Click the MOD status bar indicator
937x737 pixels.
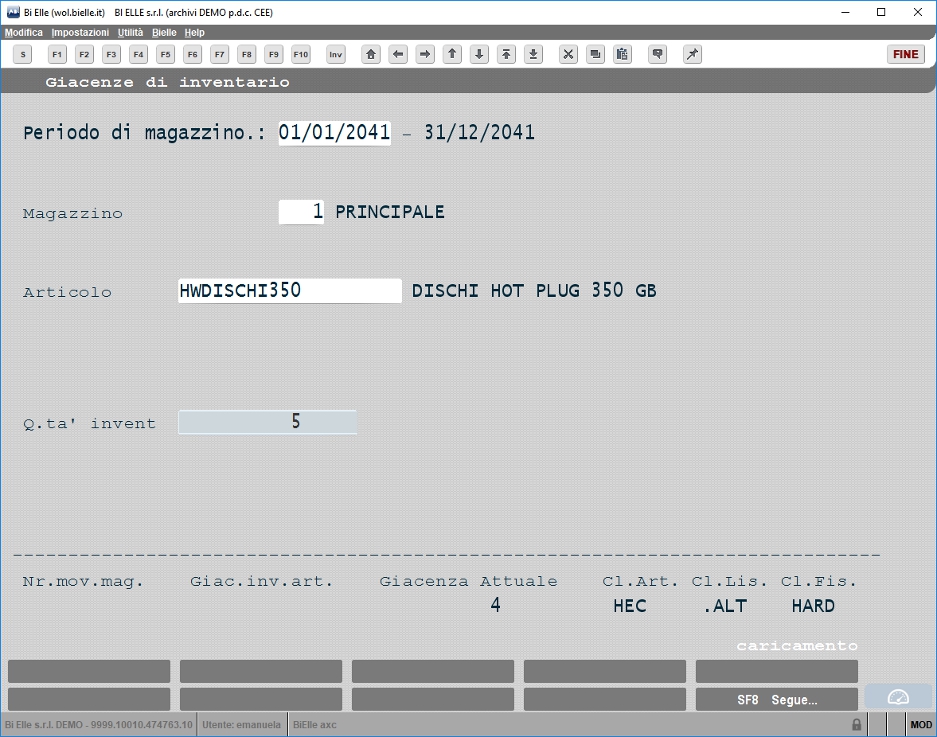(x=921, y=724)
